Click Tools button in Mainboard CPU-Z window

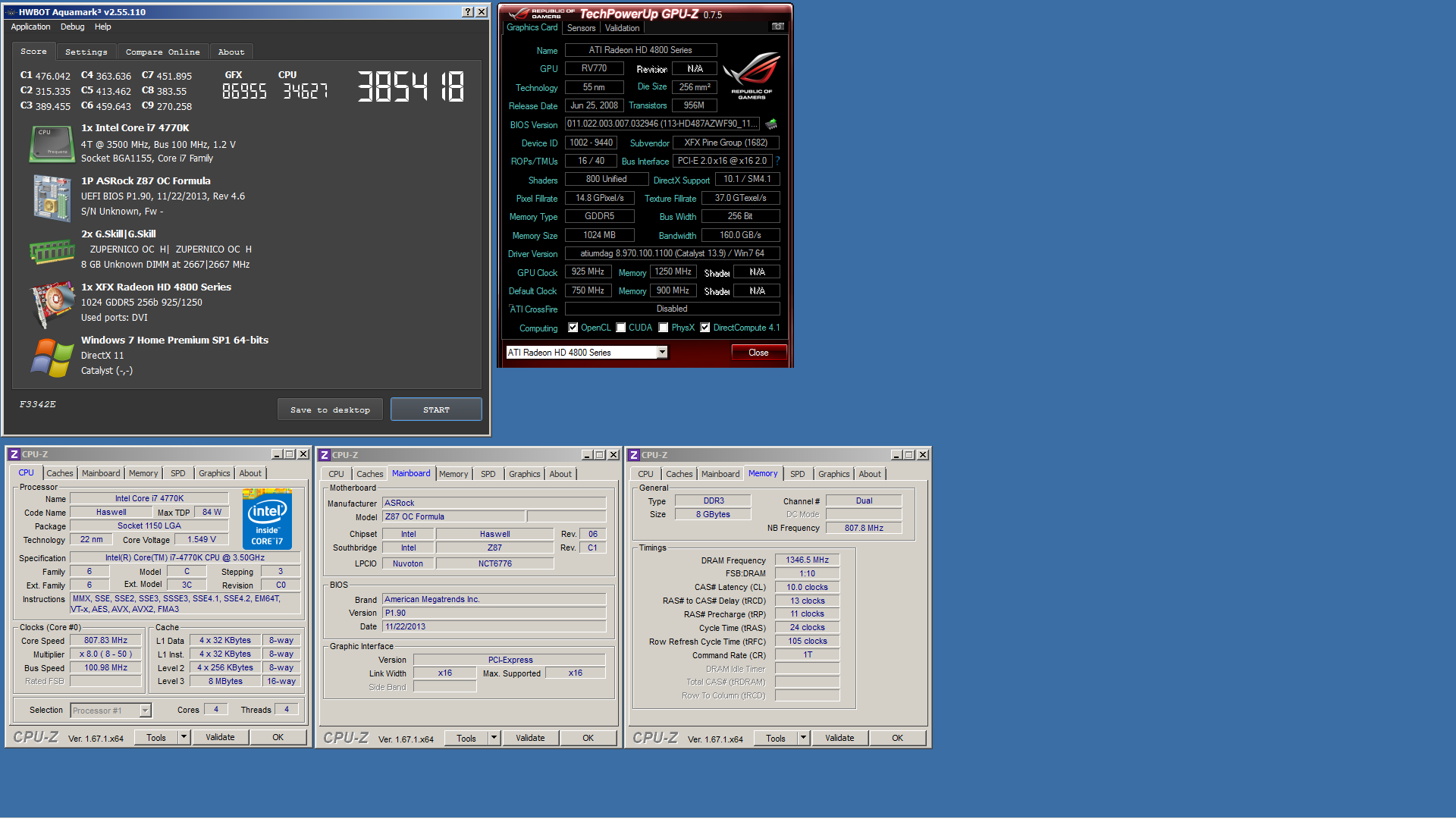(466, 738)
